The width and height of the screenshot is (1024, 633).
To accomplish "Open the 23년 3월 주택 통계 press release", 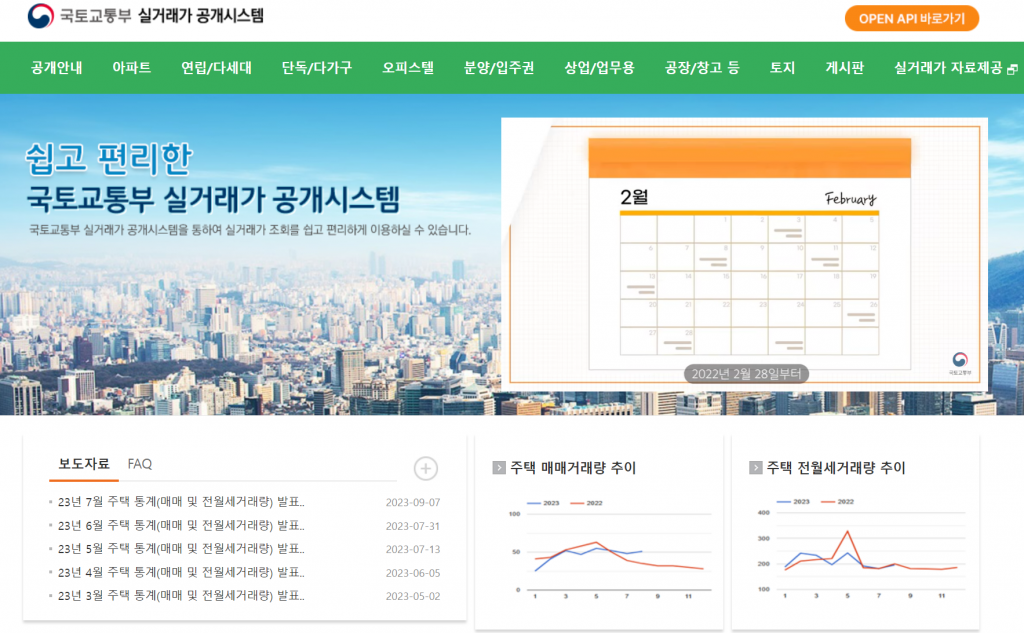I will [181, 596].
